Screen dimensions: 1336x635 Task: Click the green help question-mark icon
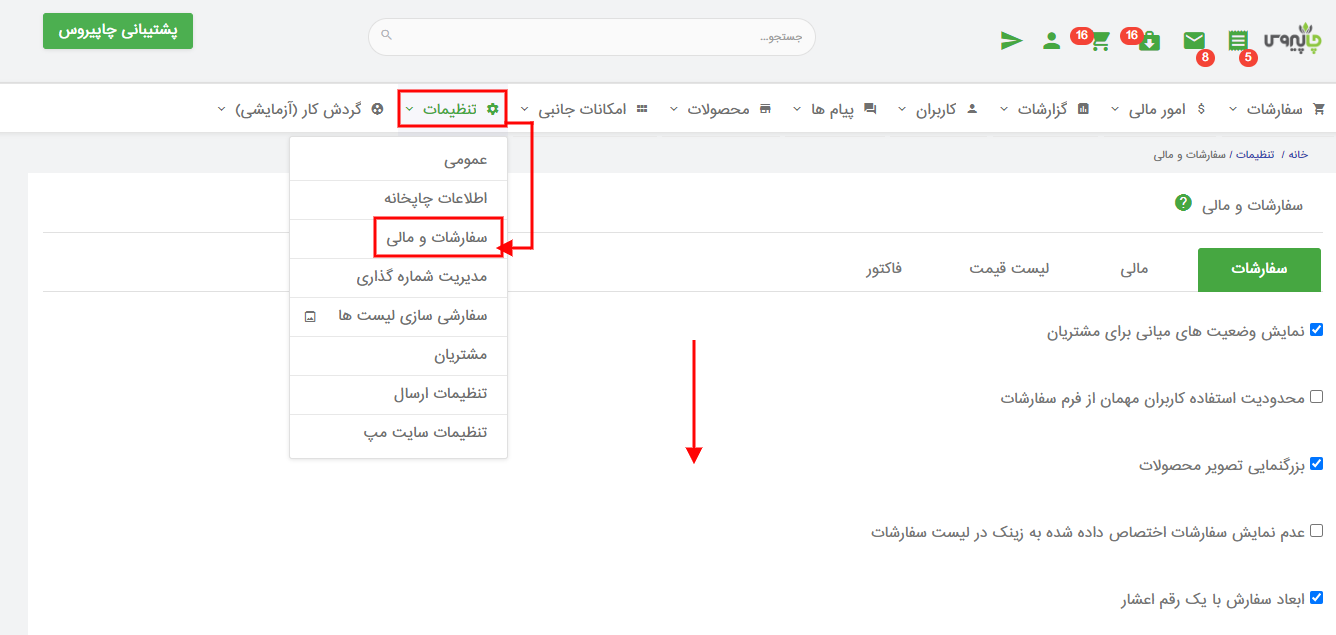point(1183,203)
